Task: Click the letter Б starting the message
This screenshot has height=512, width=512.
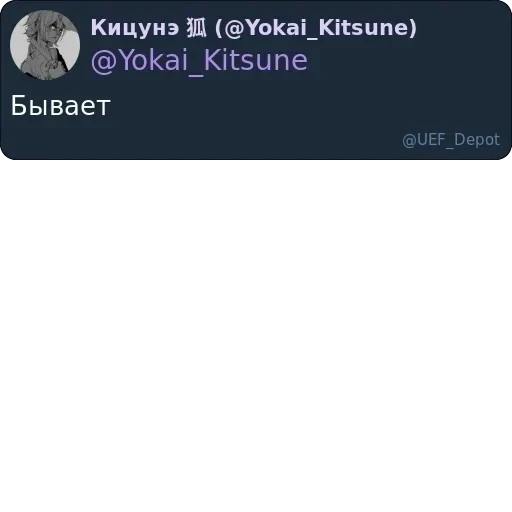Action: pyautogui.click(x=19, y=105)
